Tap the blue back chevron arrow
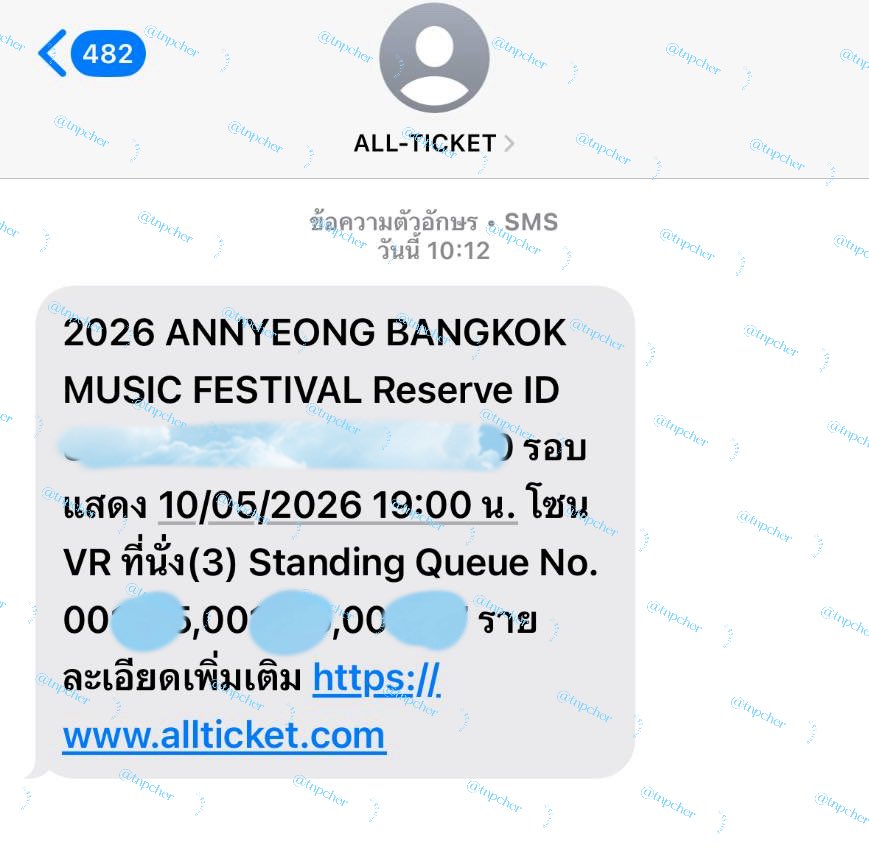Screen dimensions: 869x852 53,53
